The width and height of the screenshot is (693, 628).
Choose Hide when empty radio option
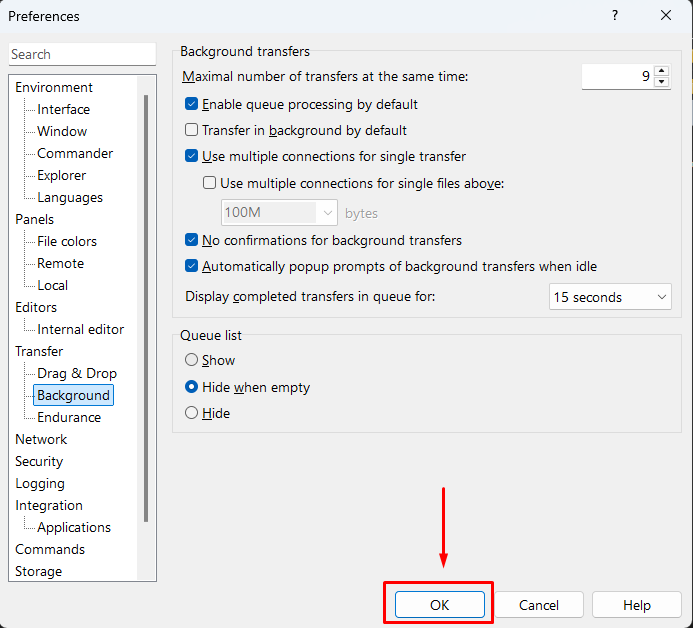[x=192, y=387]
